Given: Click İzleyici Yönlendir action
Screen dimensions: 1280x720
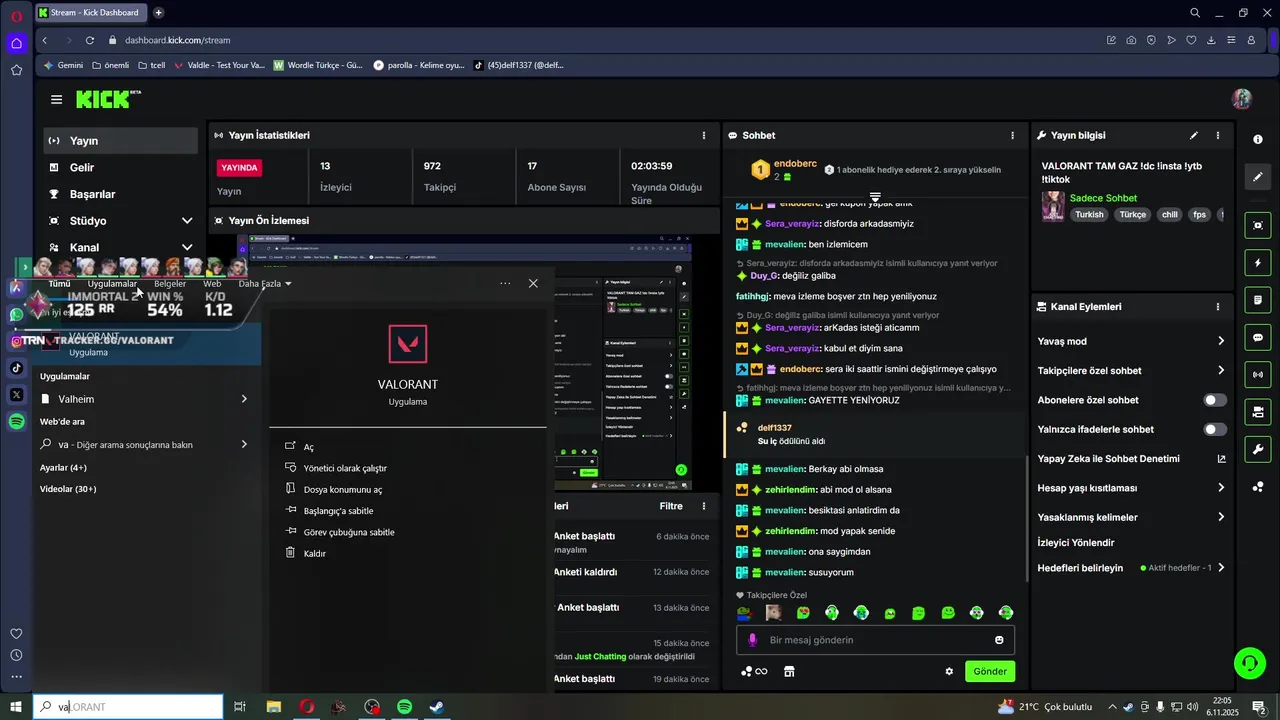Looking at the screenshot, I should tap(1076, 543).
